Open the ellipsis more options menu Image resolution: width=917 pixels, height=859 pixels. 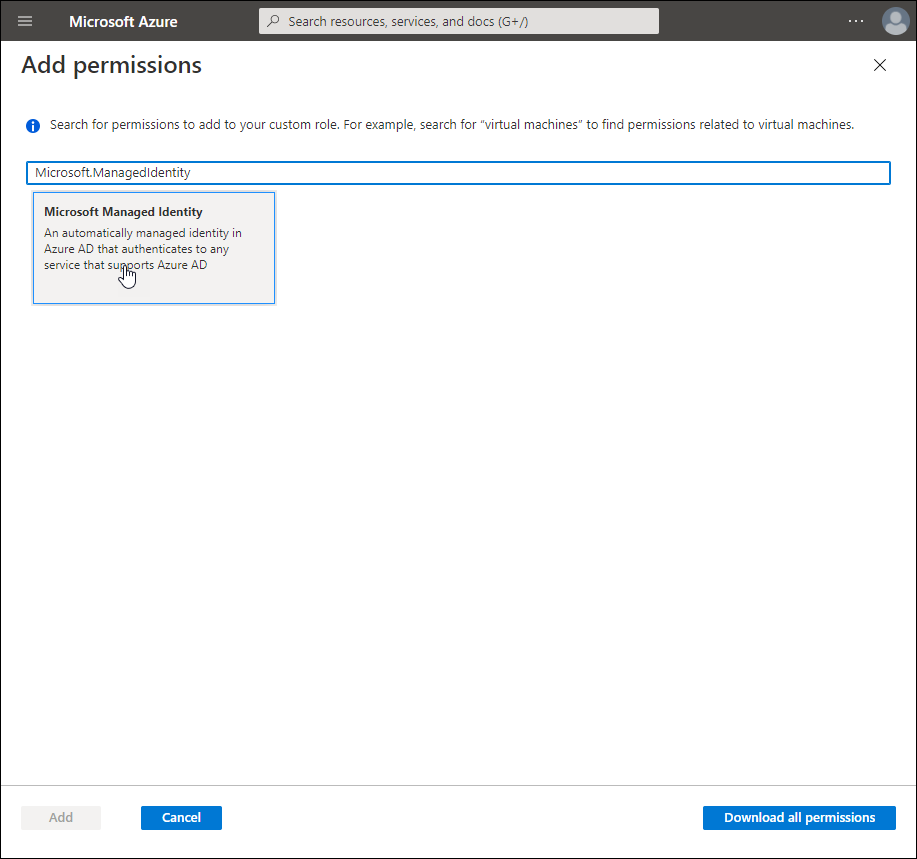pos(855,21)
